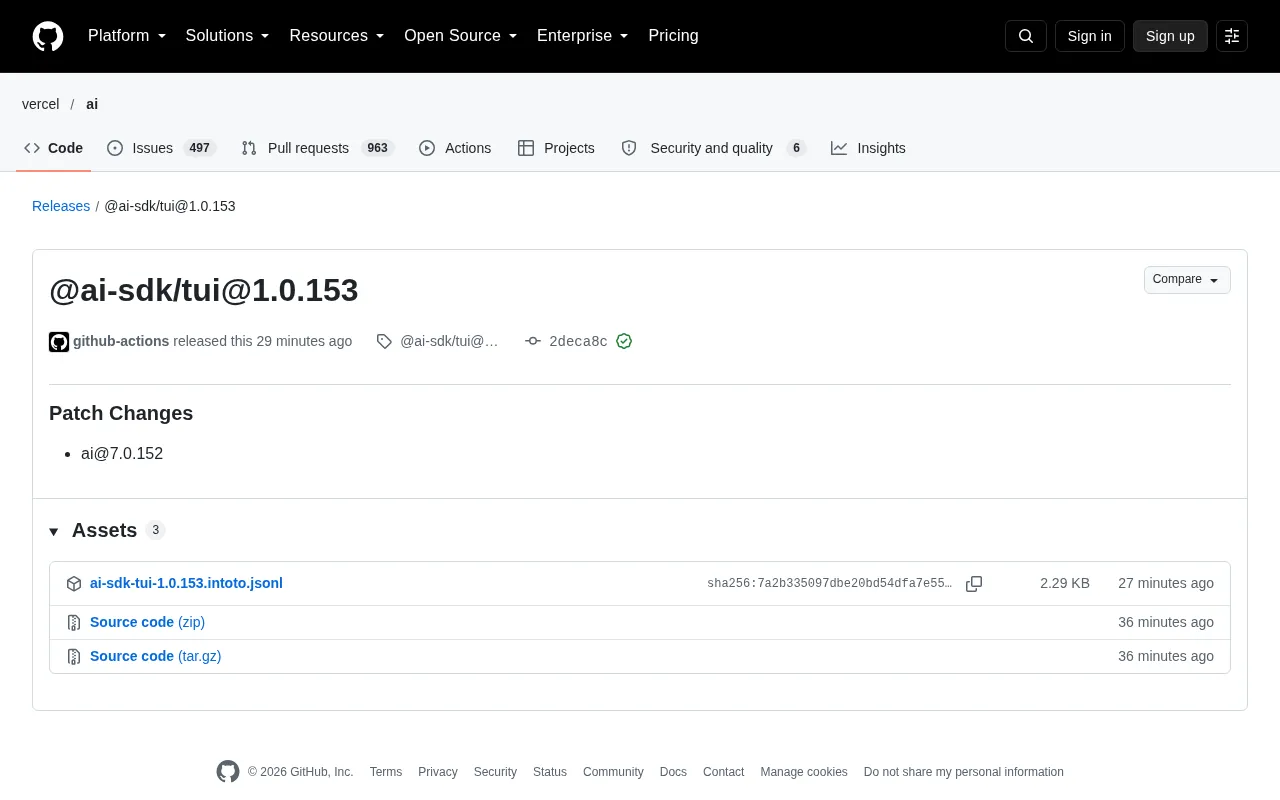The width and height of the screenshot is (1280, 800).
Task: Click the green verified check icon
Action: tap(624, 341)
